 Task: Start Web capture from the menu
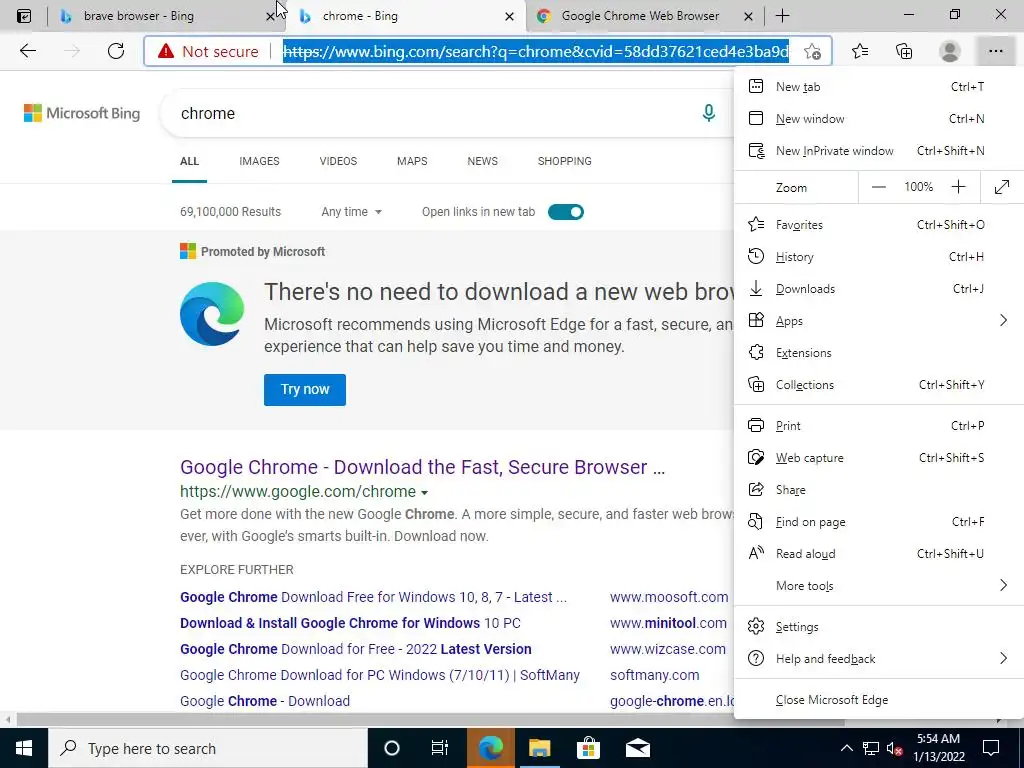(879, 458)
